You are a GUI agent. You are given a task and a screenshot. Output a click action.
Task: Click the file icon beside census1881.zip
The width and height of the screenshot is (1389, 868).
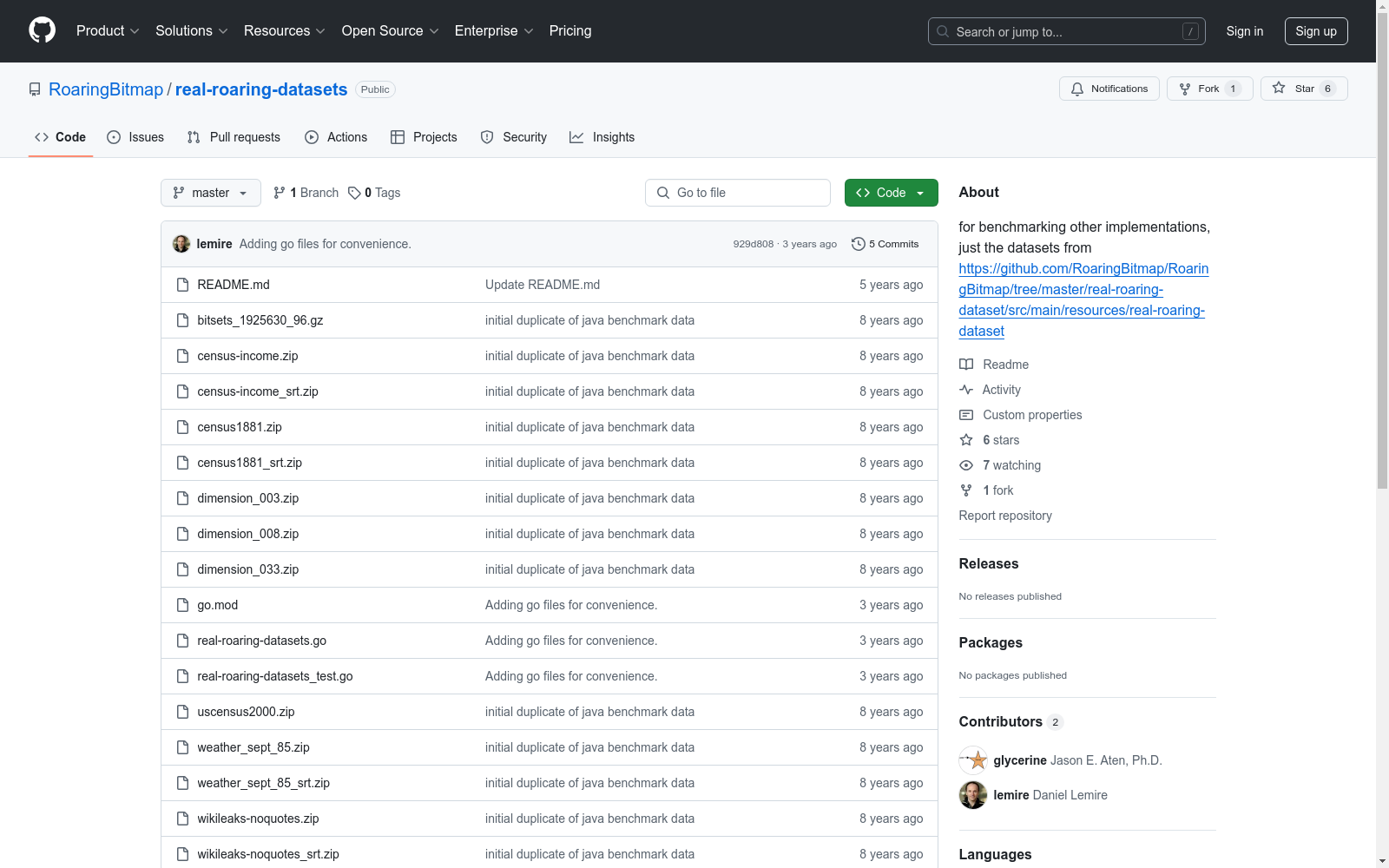click(182, 427)
